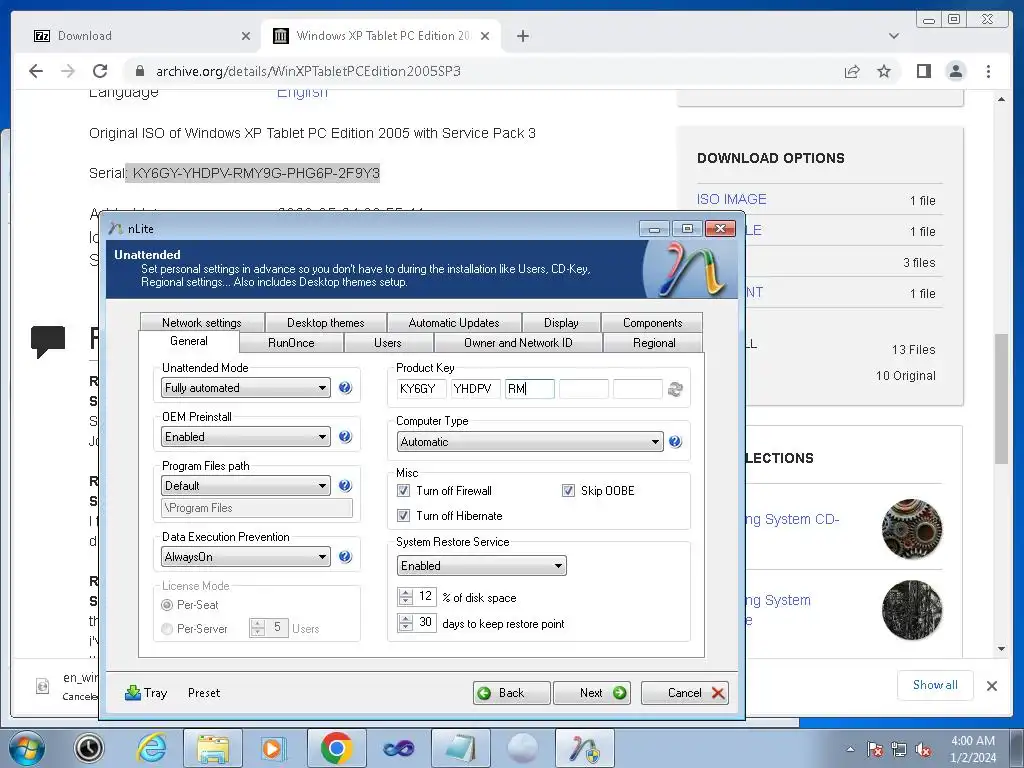Viewport: 1024px width, 768px height.
Task: Click Chrome tab search chevron
Action: coord(893,36)
